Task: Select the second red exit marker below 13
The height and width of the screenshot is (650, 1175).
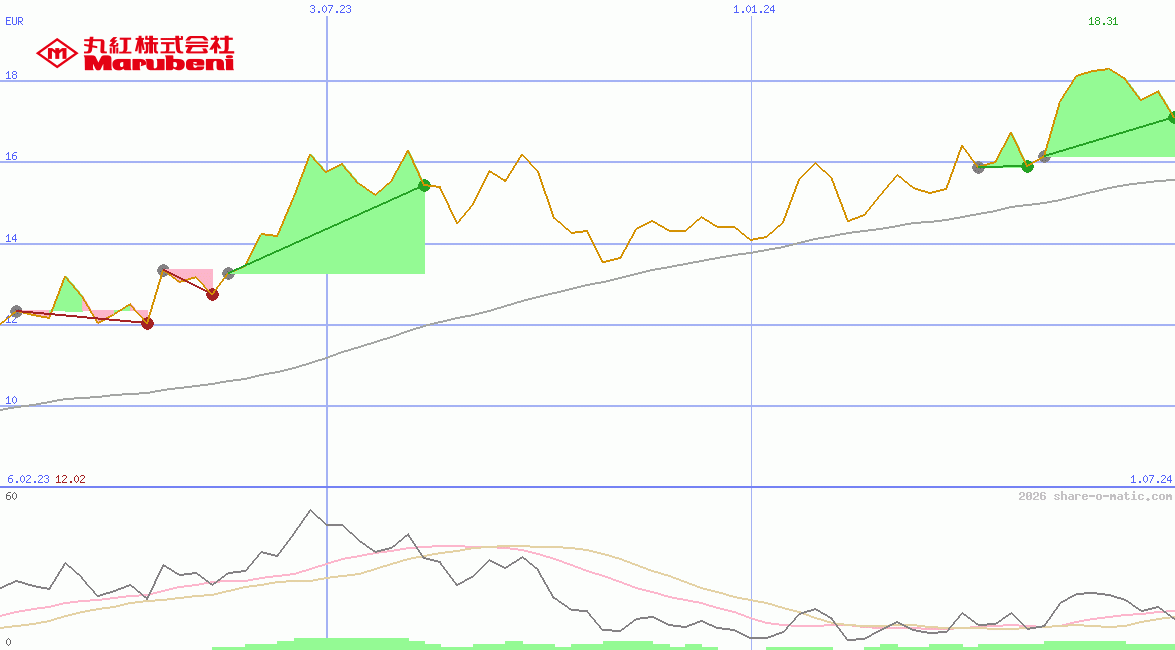Action: [212, 294]
